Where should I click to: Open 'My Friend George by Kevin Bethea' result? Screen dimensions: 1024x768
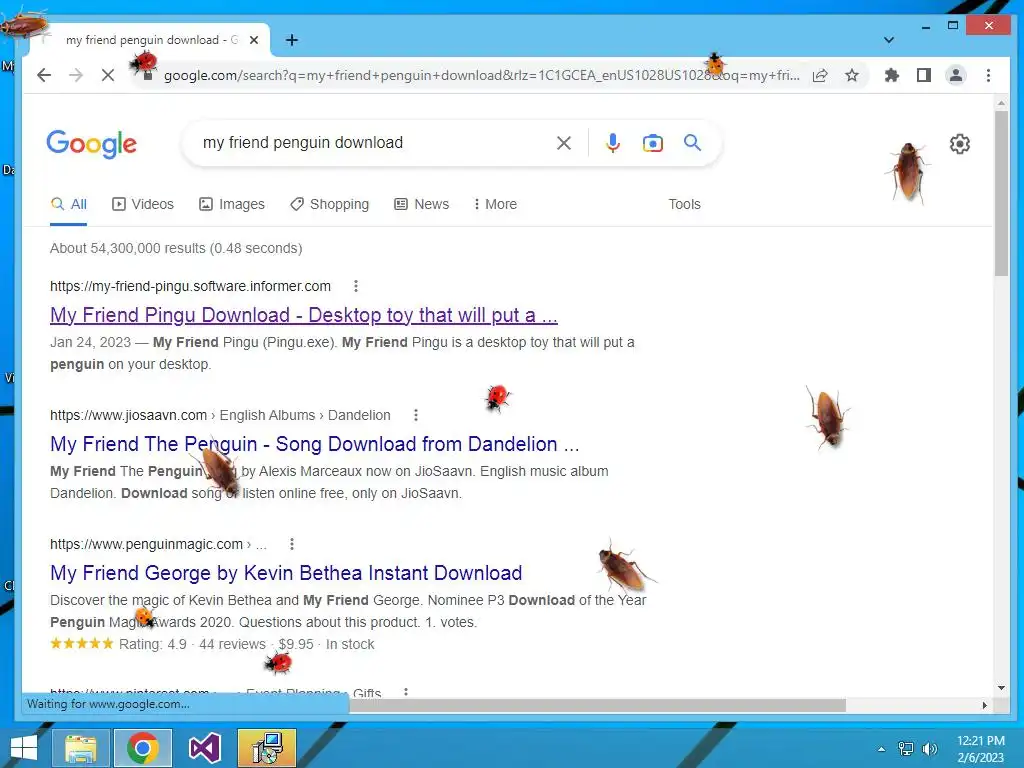coord(286,573)
